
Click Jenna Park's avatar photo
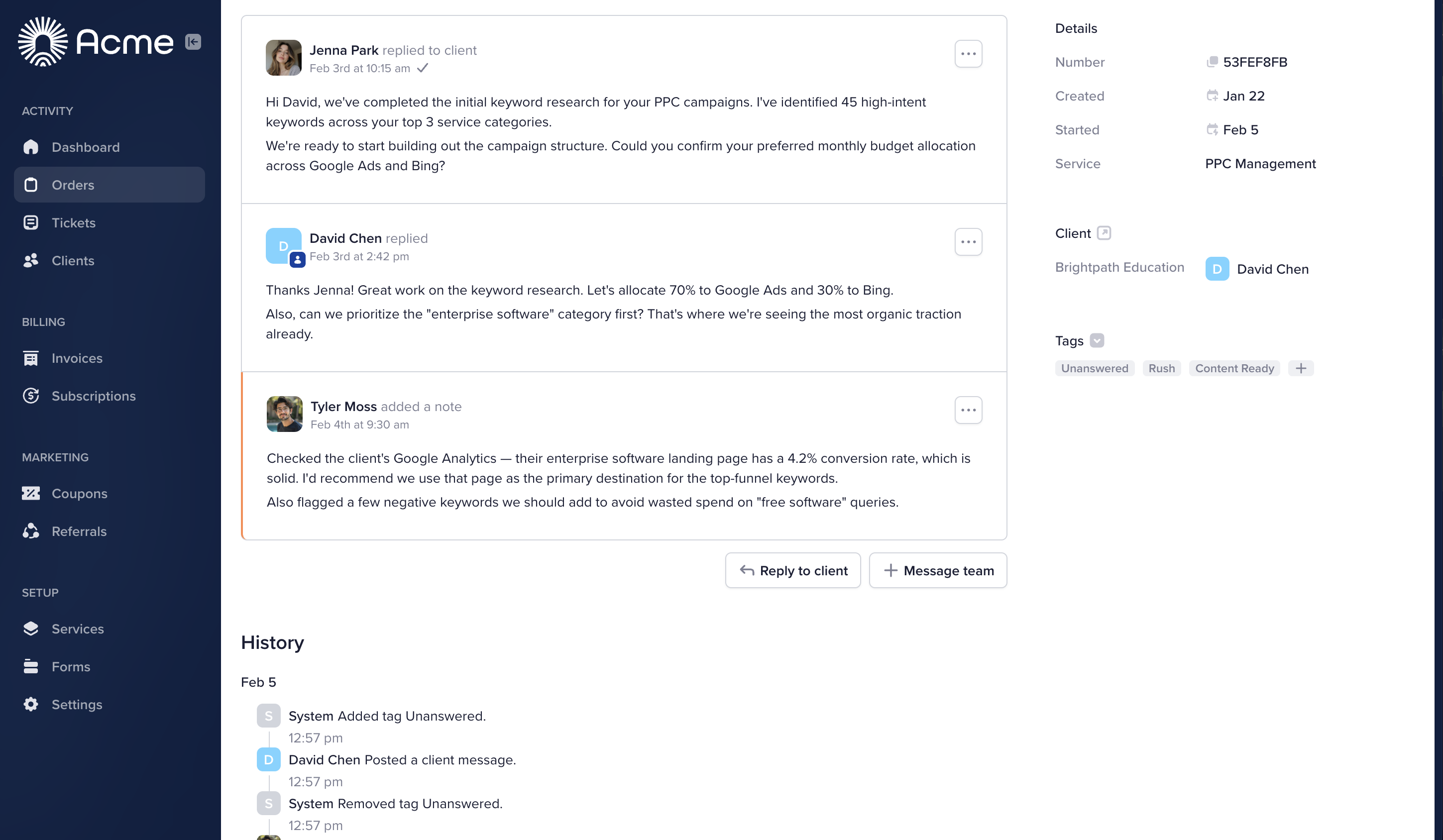283,58
